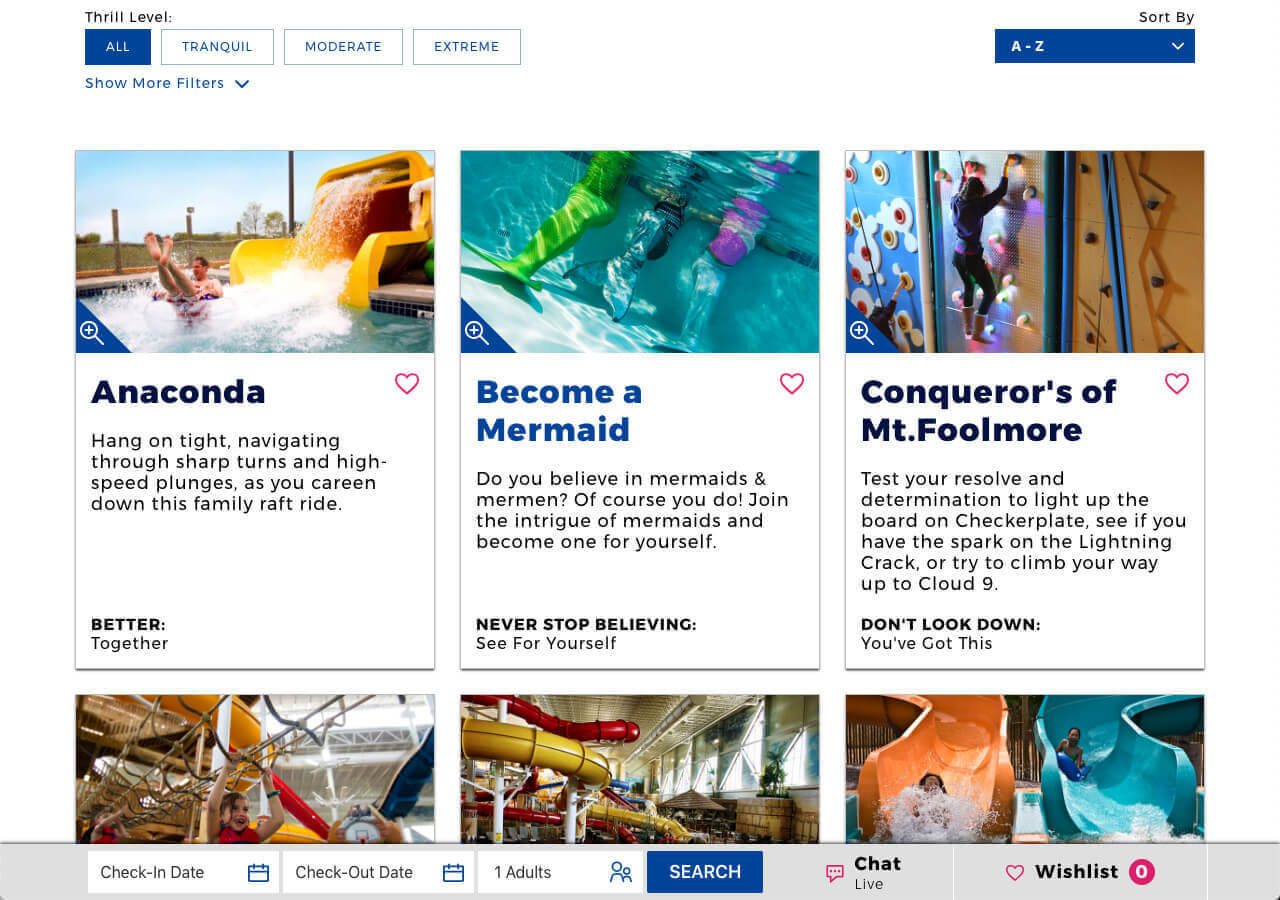Toggle heart on Conqueror's of Mt.Foolmore card

[1177, 384]
